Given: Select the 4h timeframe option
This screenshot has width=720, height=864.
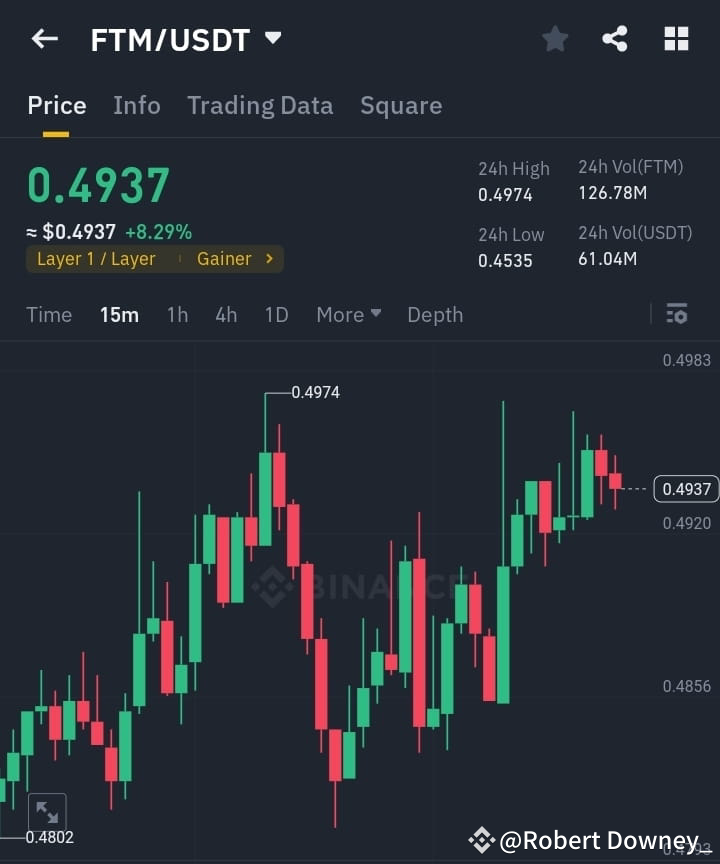Looking at the screenshot, I should click(x=226, y=314).
